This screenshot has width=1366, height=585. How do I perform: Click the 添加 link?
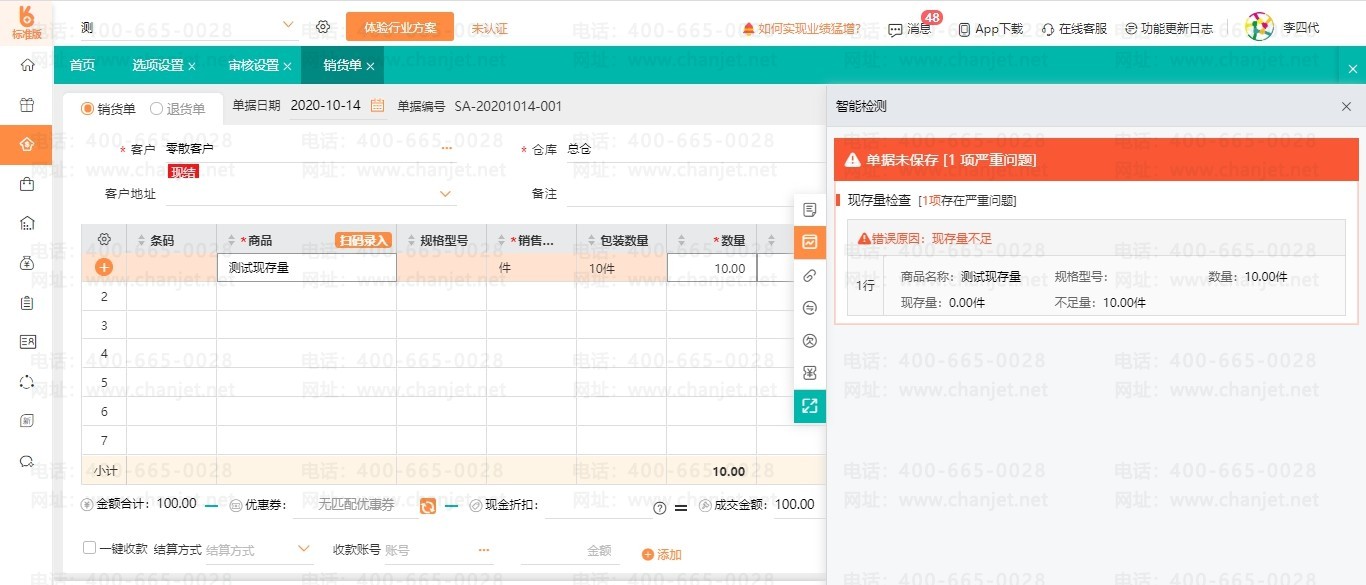coord(662,554)
